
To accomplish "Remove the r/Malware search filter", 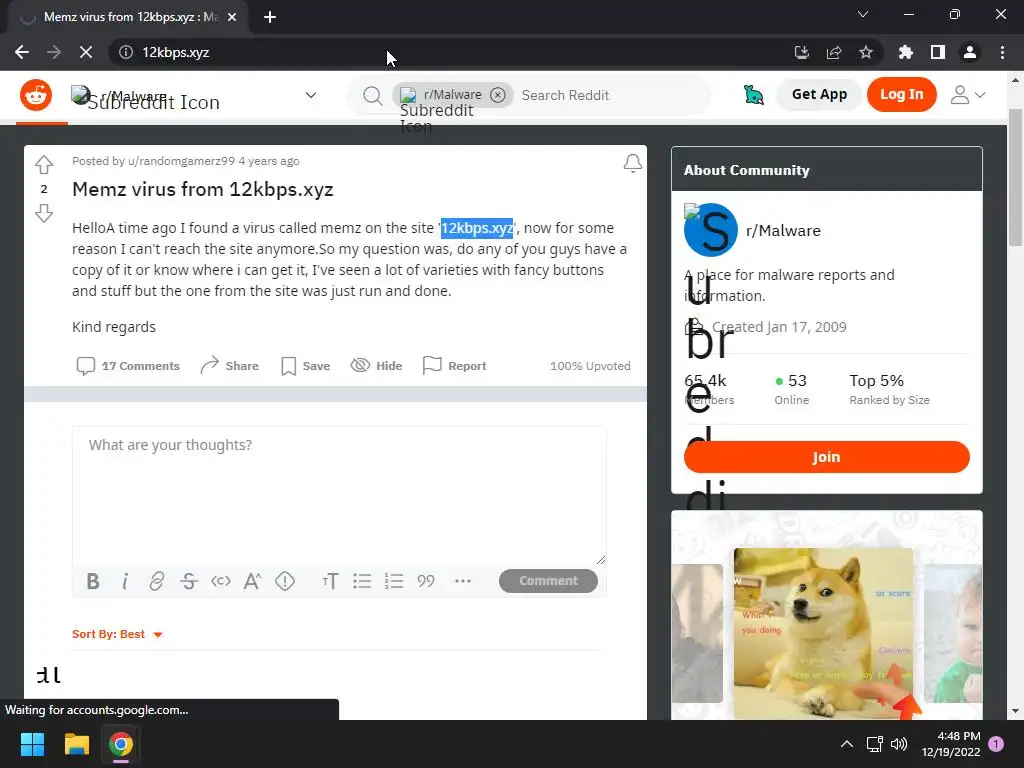I will click(498, 95).
